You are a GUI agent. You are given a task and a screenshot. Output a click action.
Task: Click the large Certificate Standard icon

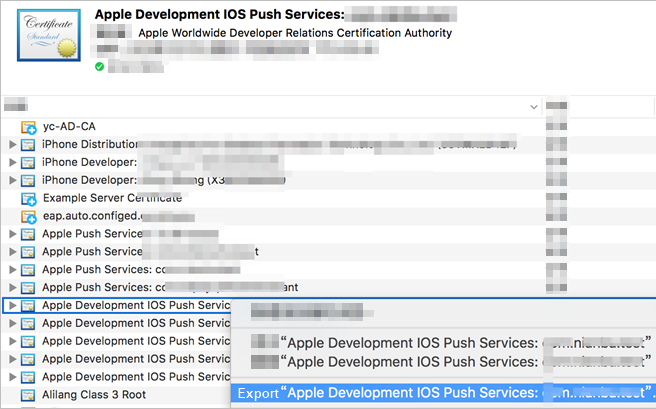[49, 36]
